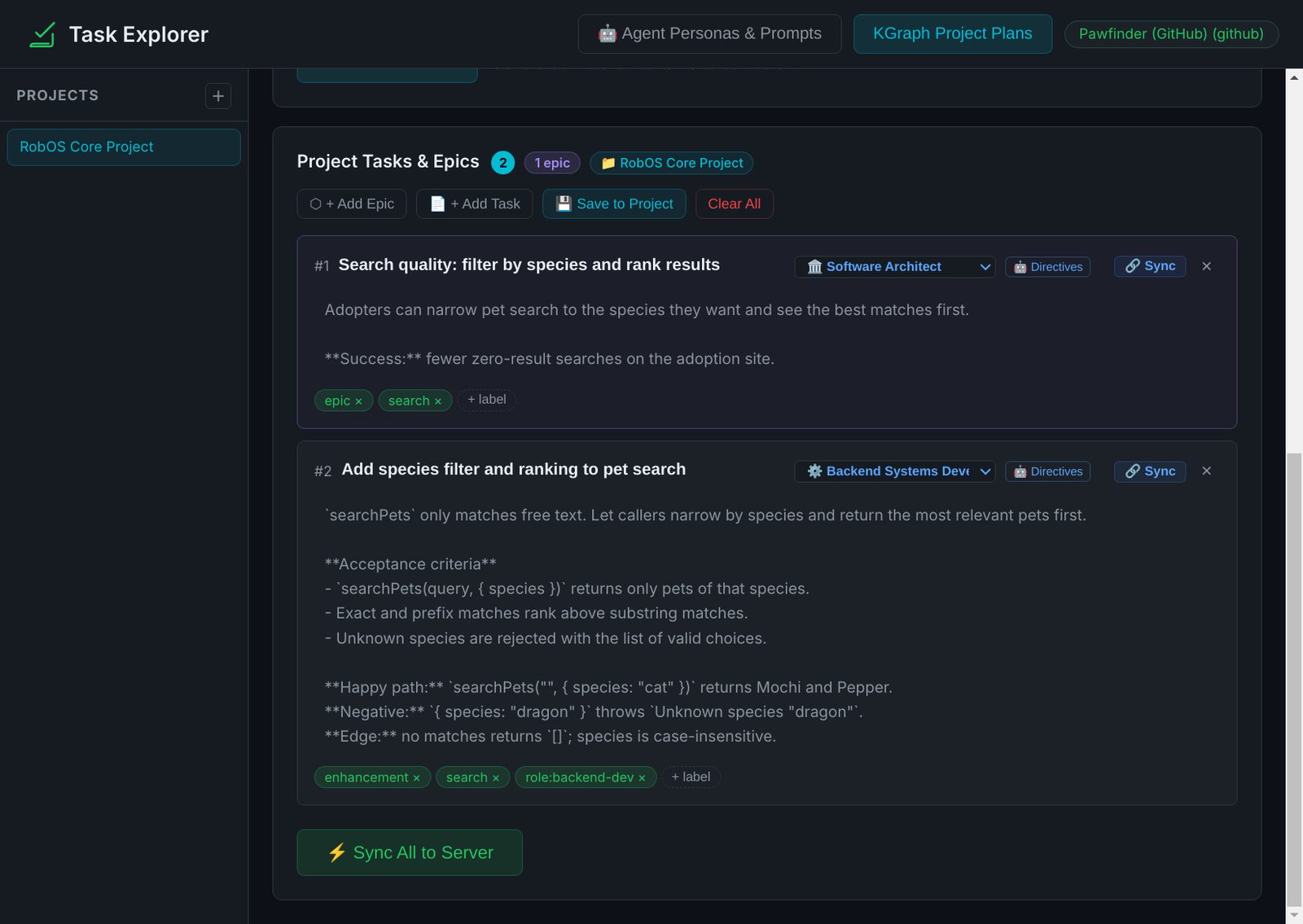Image resolution: width=1303 pixels, height=924 pixels.
Task: Open the Backend Systems Developer persona dropdown
Action: click(895, 471)
